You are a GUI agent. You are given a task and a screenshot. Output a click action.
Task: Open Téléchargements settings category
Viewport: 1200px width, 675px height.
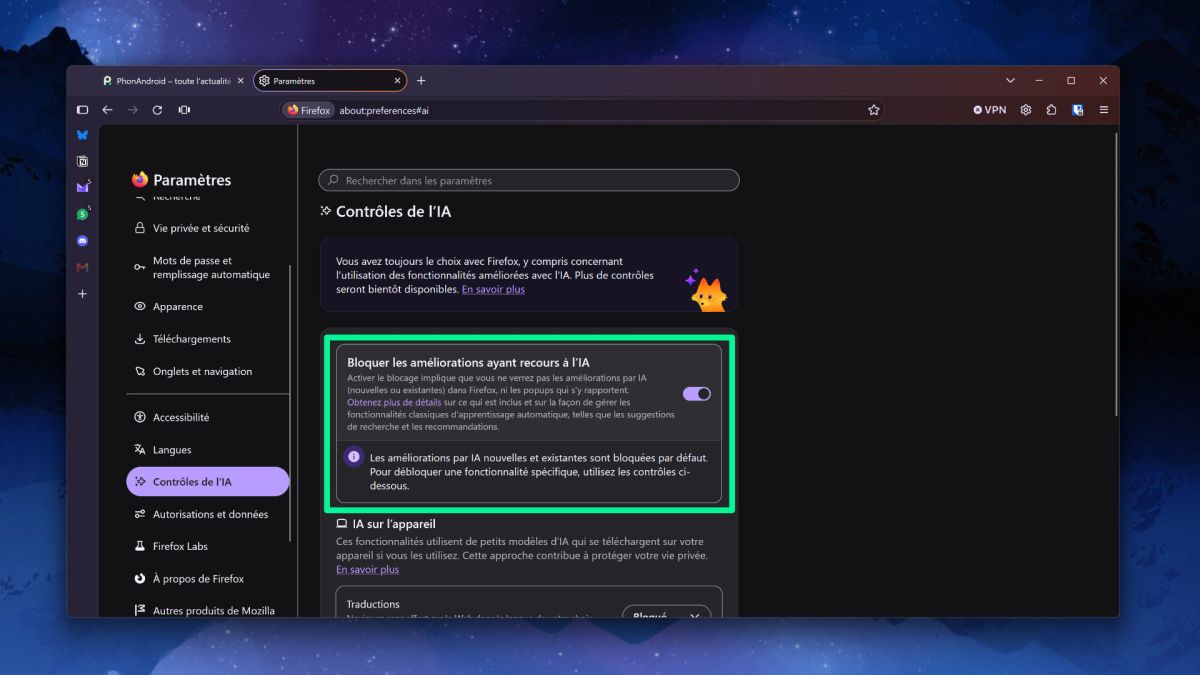(191, 339)
